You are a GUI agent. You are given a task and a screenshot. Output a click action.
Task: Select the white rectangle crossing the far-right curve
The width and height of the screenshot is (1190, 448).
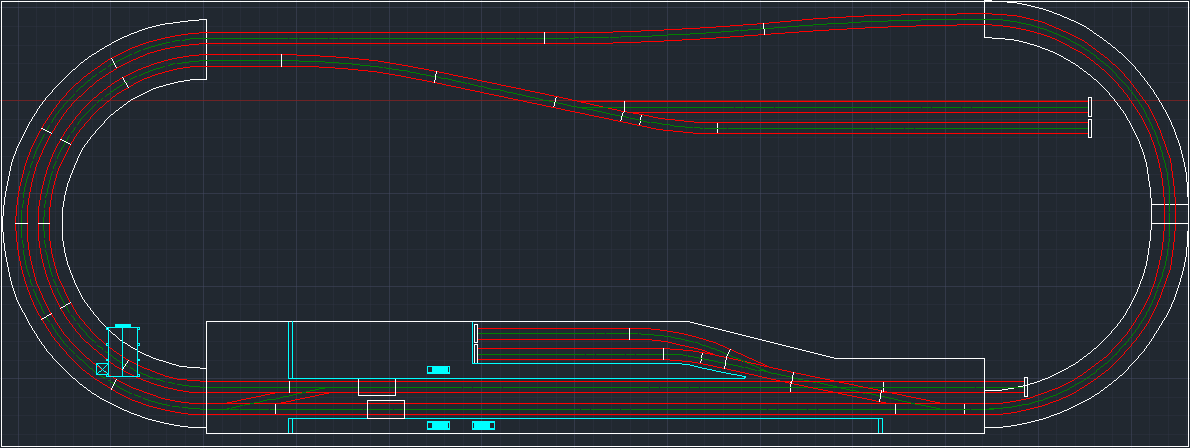tap(1170, 213)
